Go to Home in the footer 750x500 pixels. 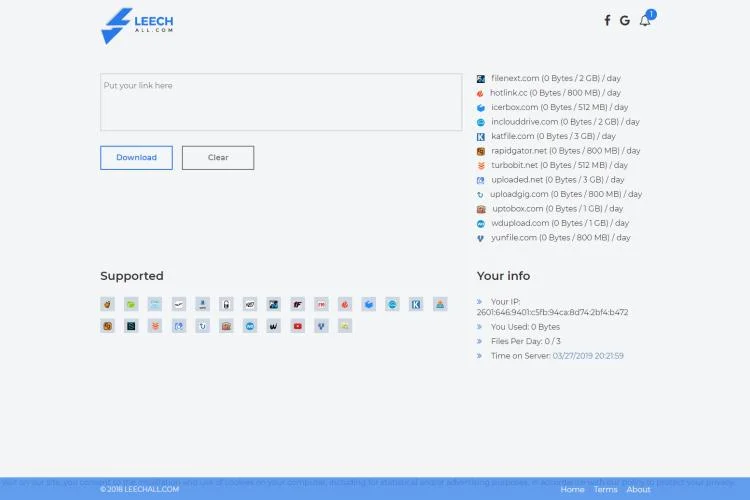(x=572, y=489)
